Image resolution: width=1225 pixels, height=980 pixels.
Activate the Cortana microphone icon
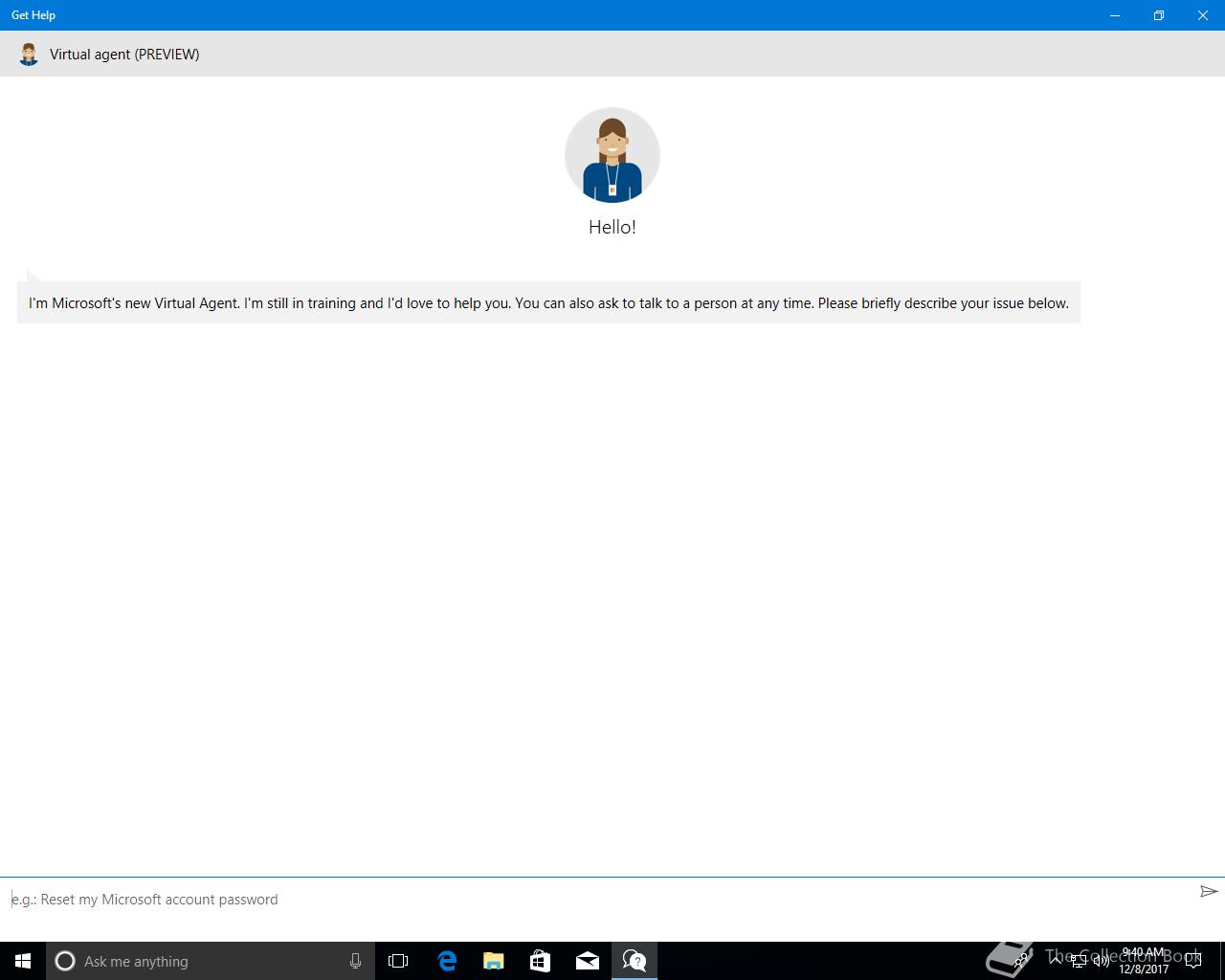[355, 961]
